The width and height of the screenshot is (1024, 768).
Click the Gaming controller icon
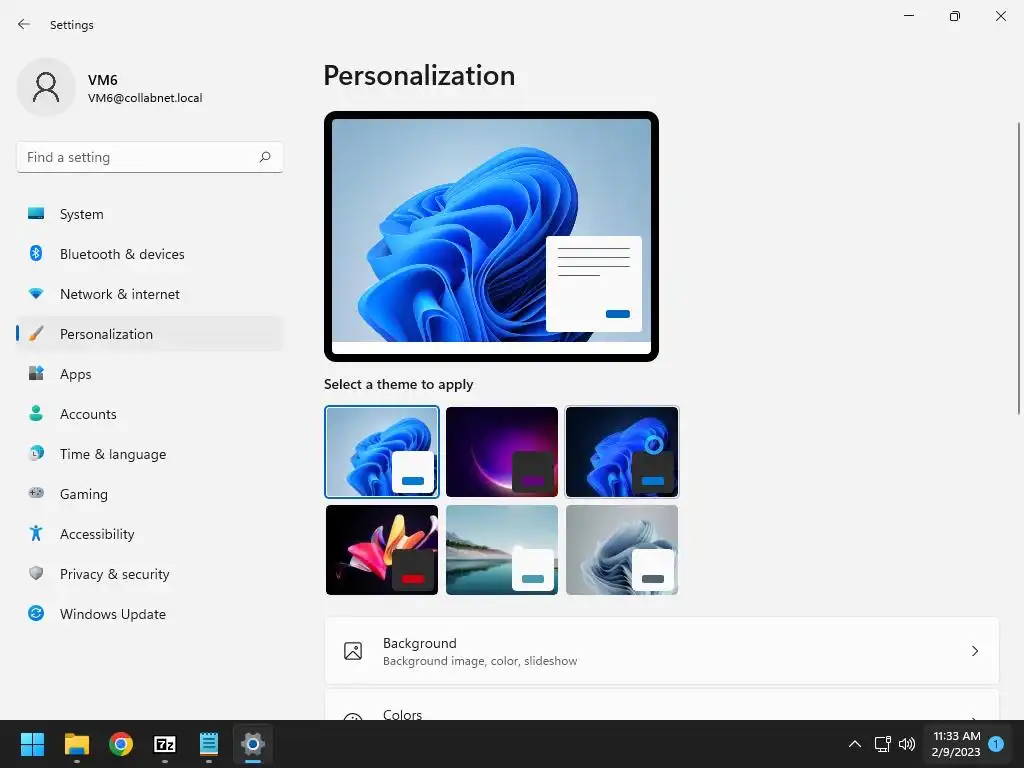(36, 493)
